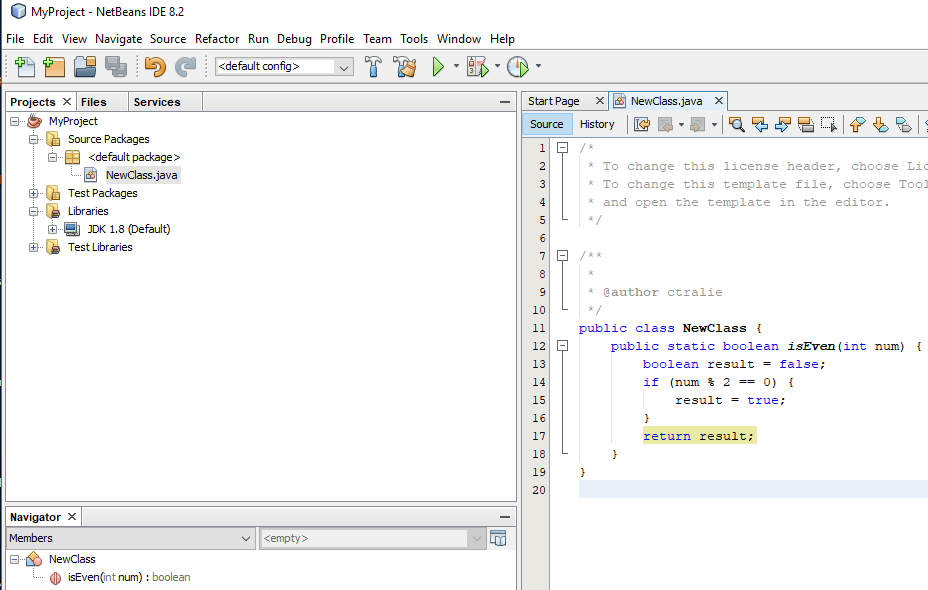
Task: Open the Help menu
Action: coord(502,39)
